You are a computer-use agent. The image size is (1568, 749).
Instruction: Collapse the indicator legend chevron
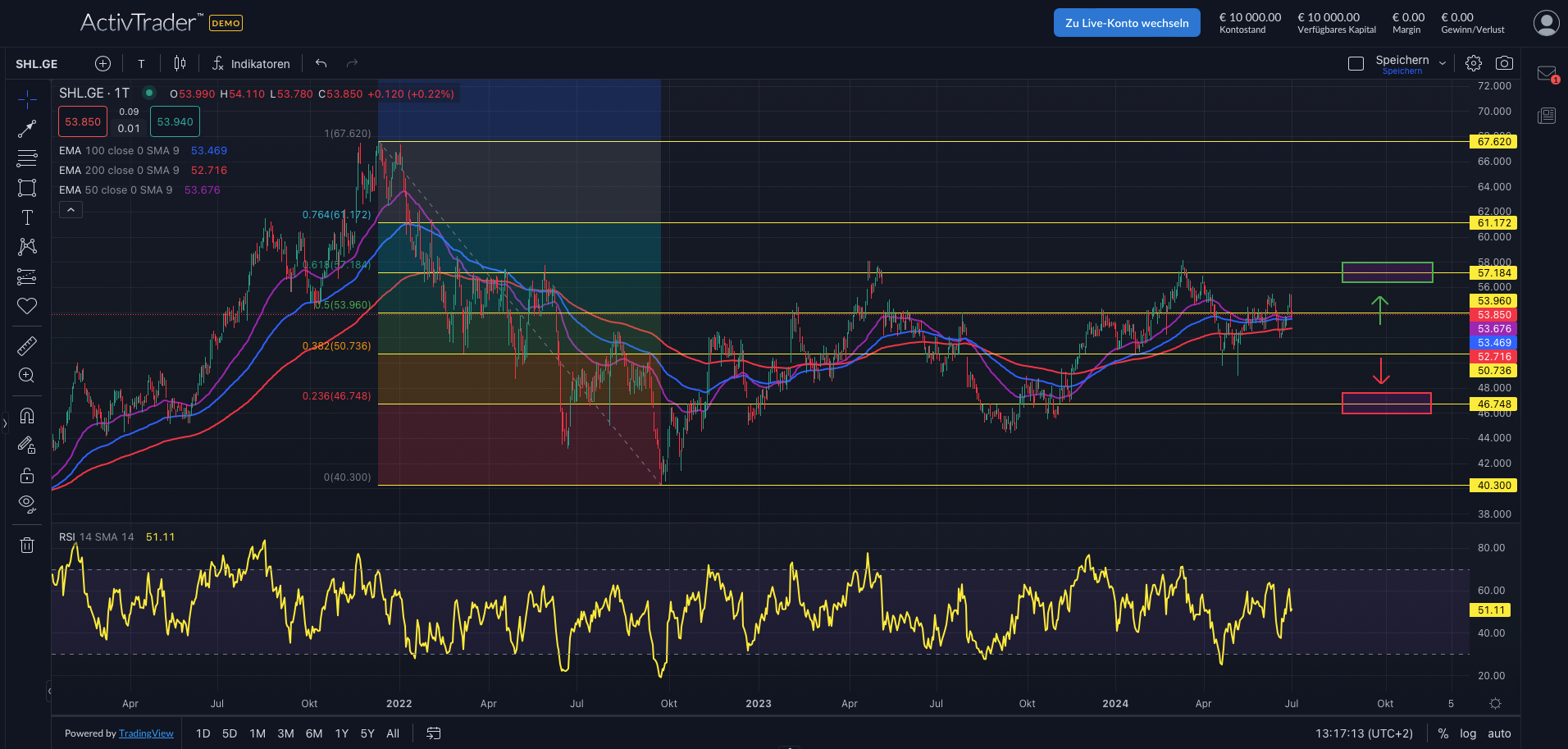pyautogui.click(x=71, y=210)
